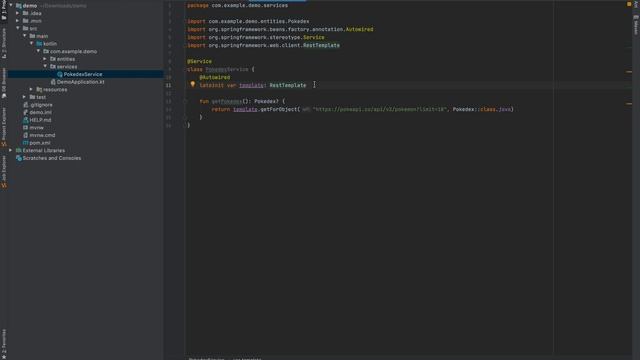
Task: Click the kotlin source root folder icon
Action: [39, 44]
